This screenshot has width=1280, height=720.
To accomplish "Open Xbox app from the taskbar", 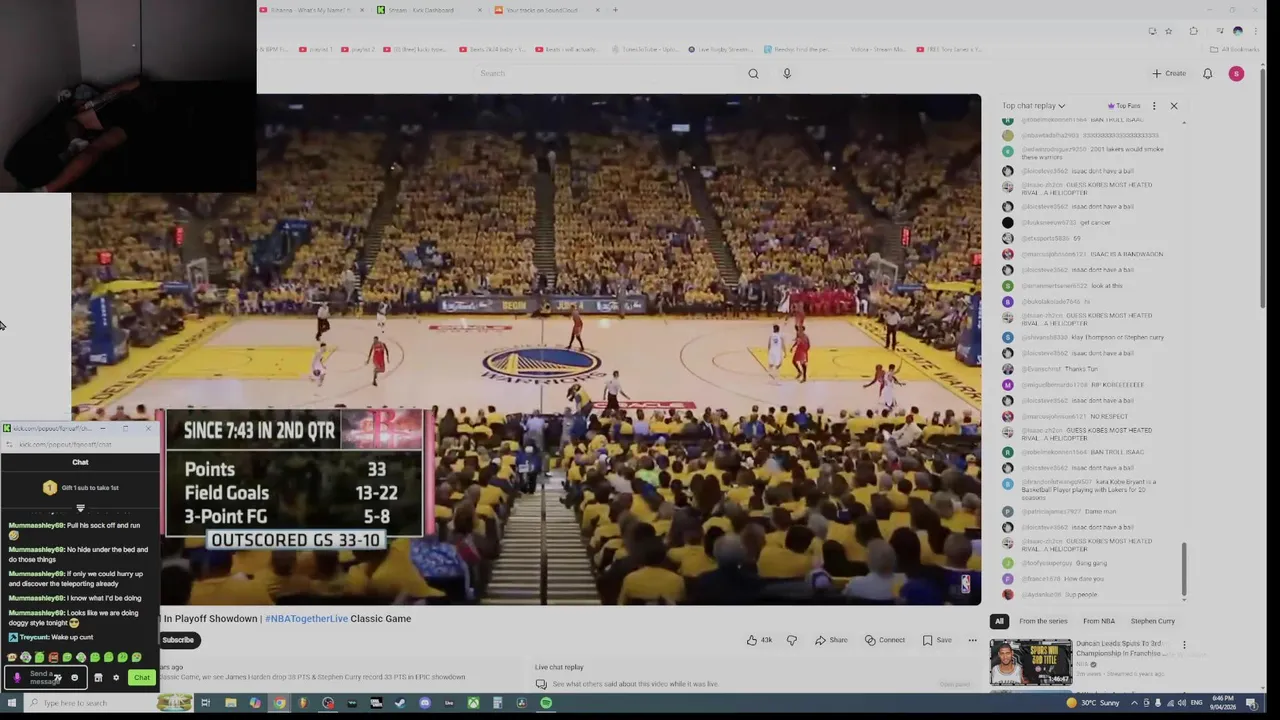I will pyautogui.click(x=473, y=703).
